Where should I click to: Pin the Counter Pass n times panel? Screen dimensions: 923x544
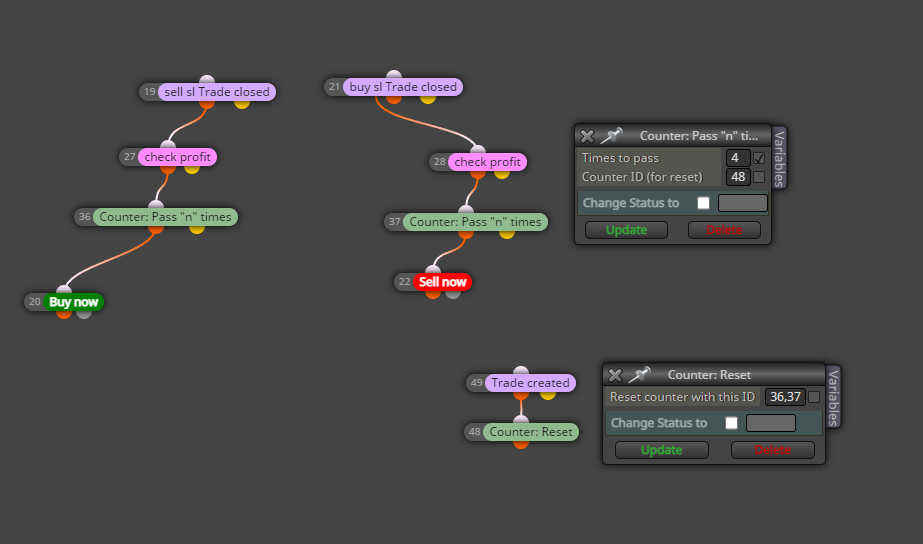(611, 135)
